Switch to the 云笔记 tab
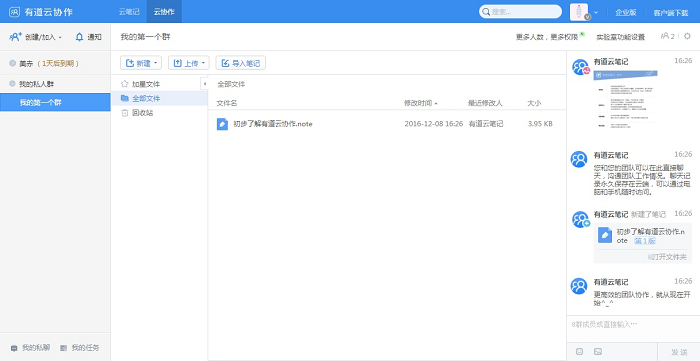 click(x=129, y=12)
